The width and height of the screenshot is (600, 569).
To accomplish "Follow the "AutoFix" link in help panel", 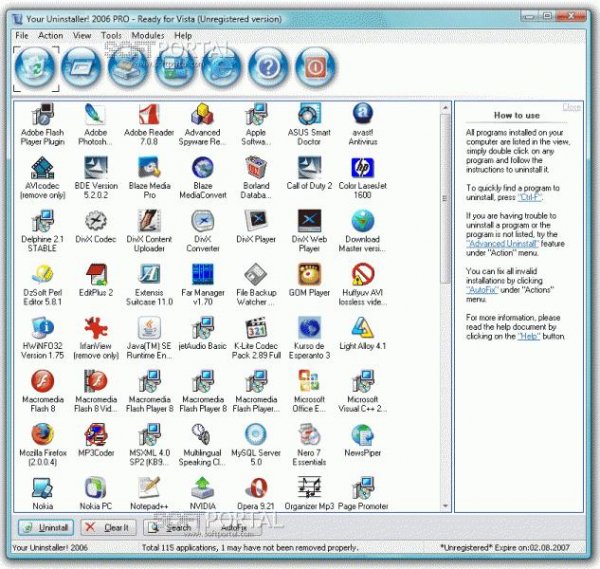I will tap(482, 290).
